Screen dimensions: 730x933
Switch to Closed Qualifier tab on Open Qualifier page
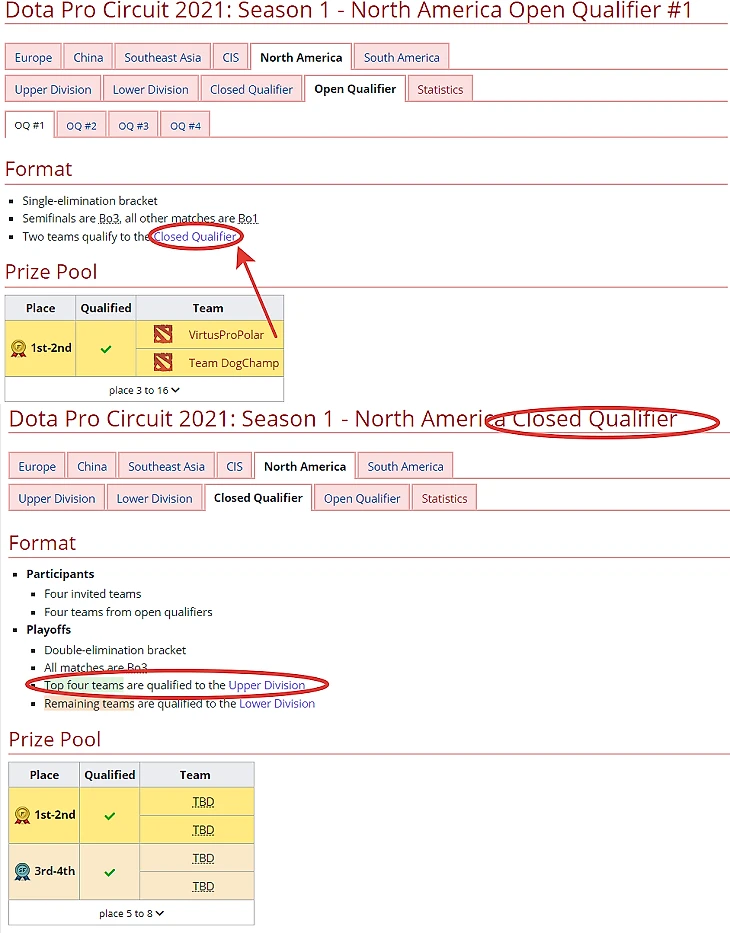(251, 89)
